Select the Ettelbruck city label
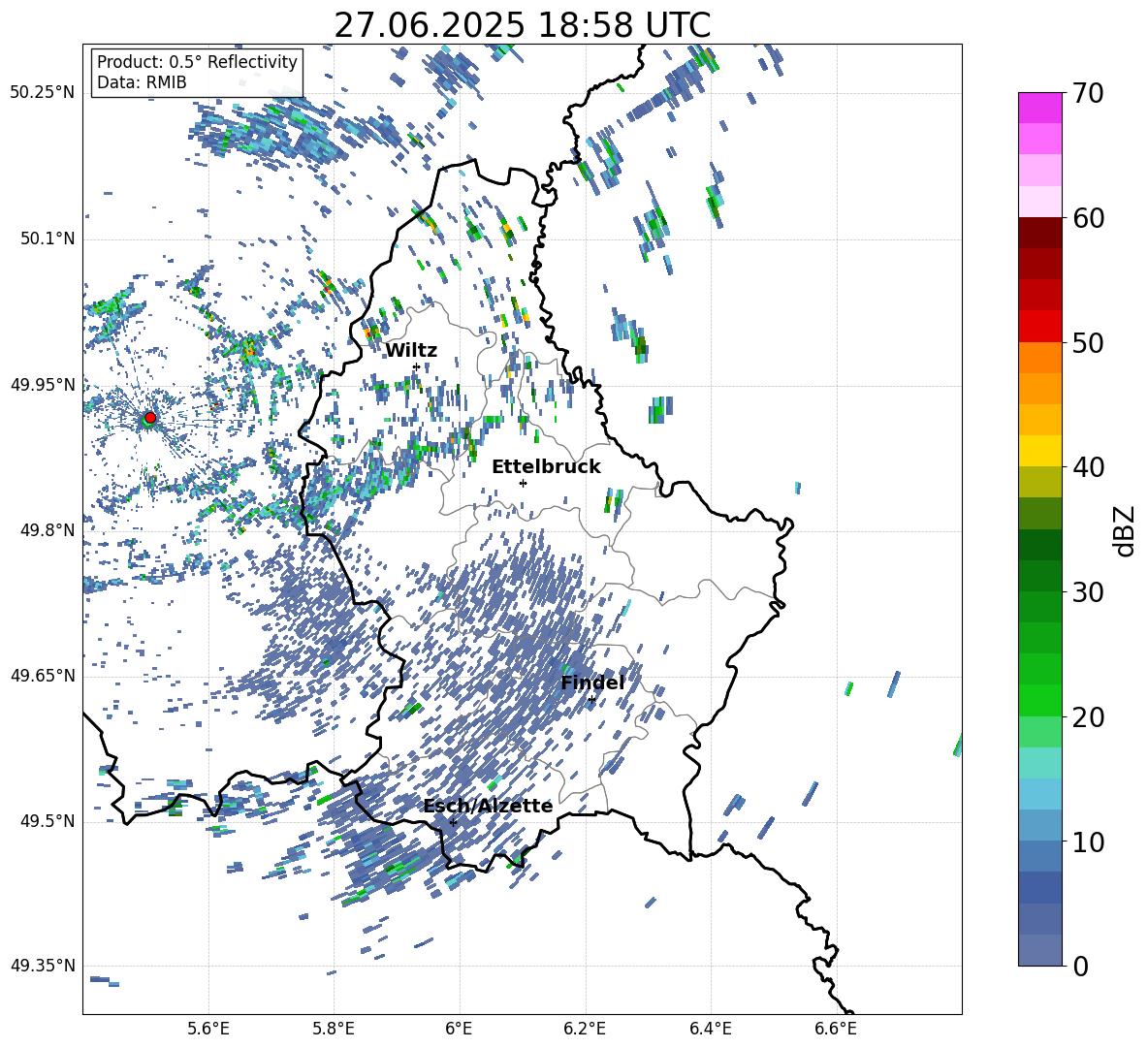The height and width of the screenshot is (1048, 1148). [546, 466]
